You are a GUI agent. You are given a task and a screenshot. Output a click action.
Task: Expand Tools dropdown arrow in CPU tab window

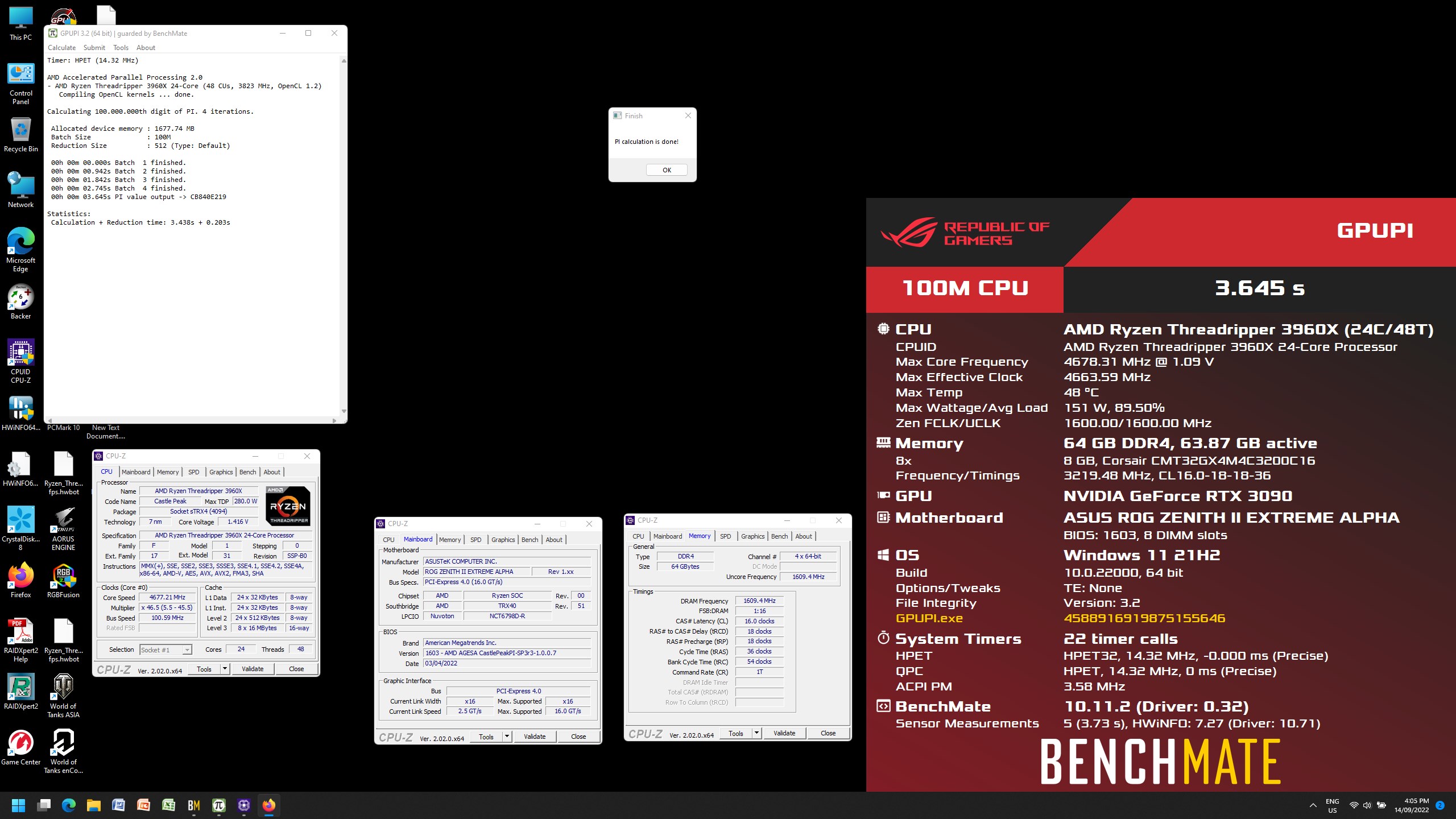click(225, 669)
